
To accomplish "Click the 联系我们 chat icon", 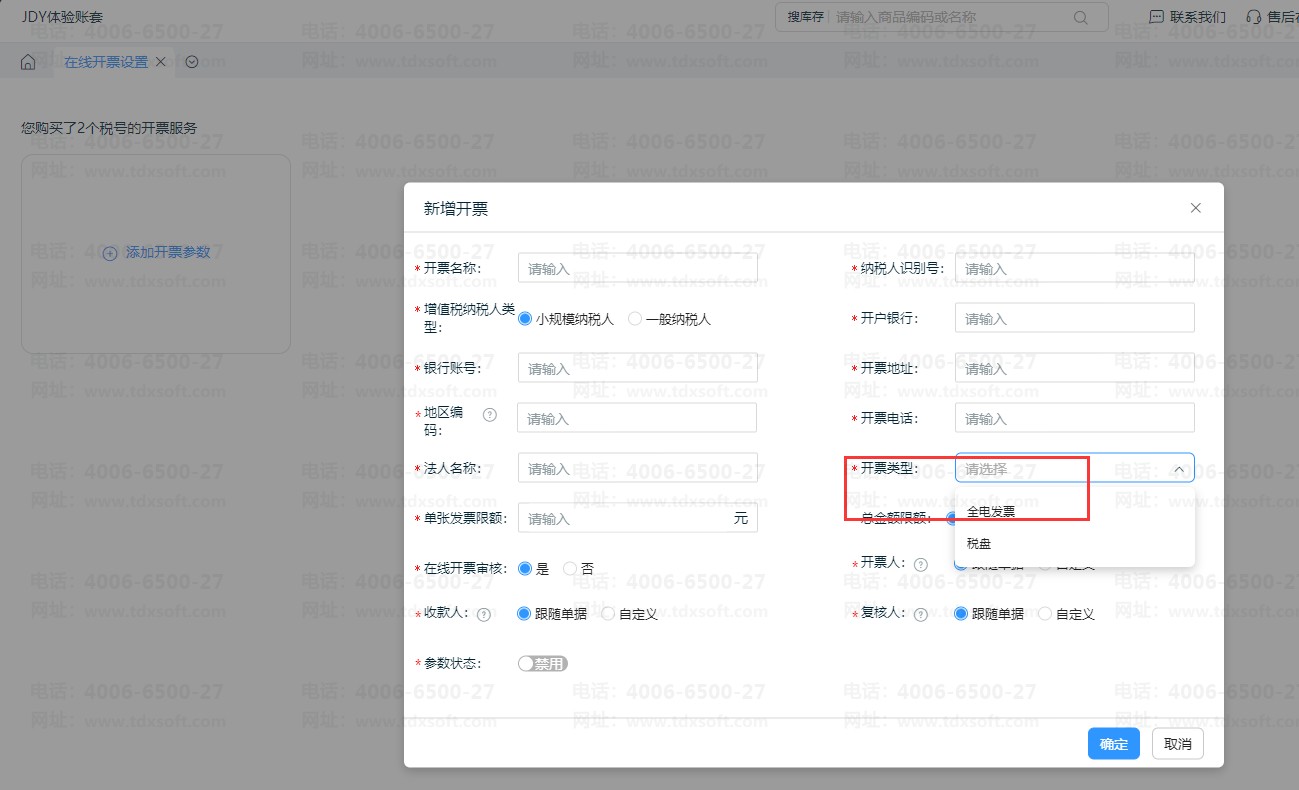I will tap(1156, 17).
